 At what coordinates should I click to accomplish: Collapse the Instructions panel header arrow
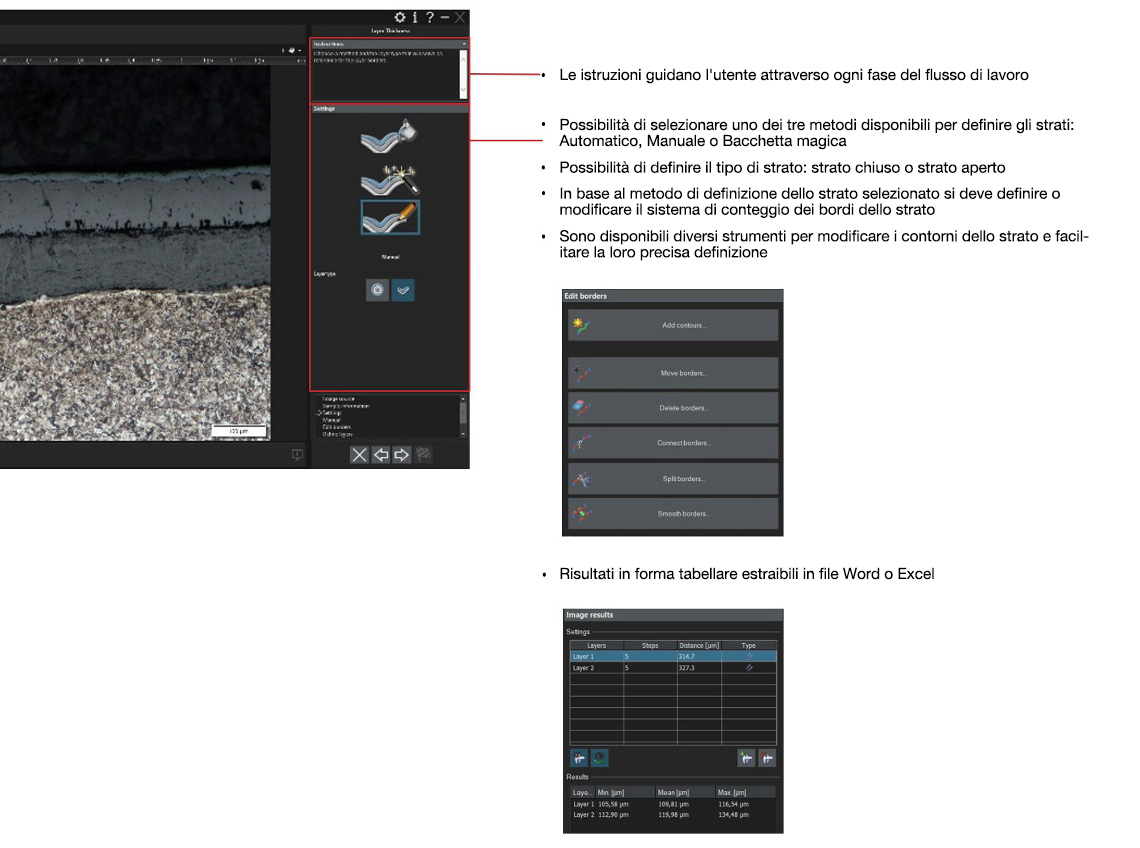(463, 44)
